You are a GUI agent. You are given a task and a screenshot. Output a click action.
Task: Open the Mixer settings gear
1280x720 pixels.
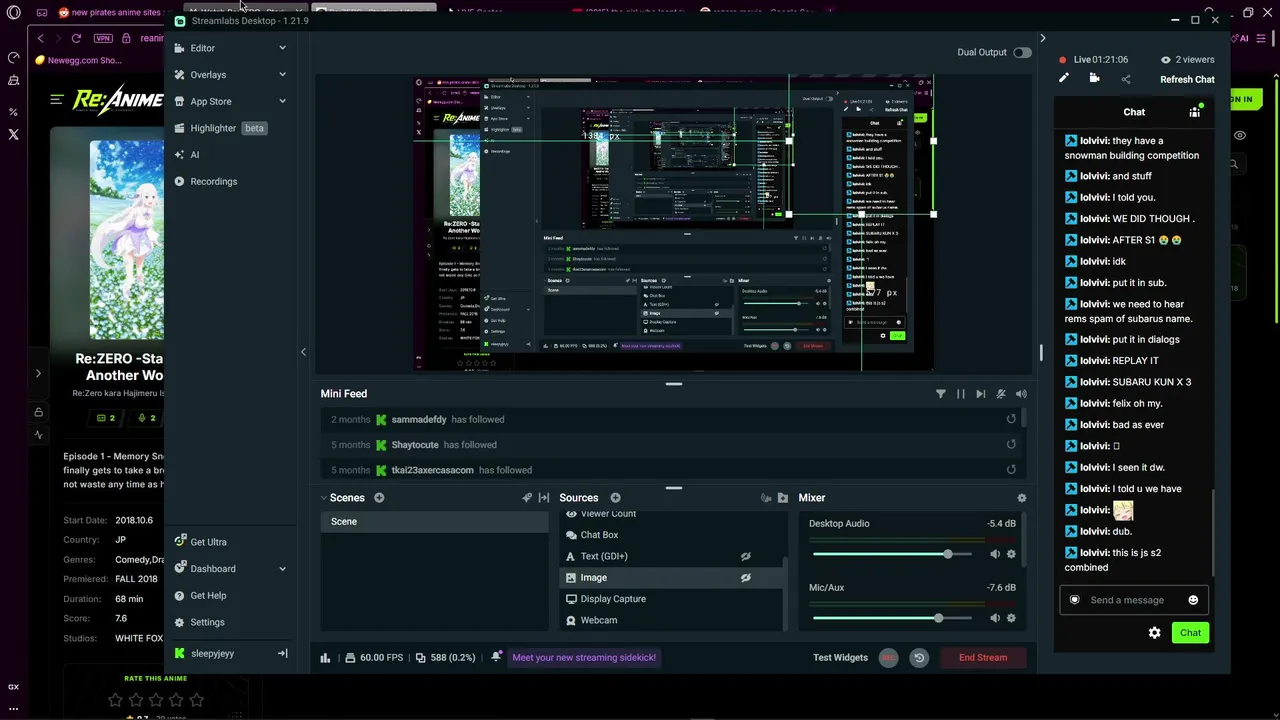[x=1021, y=498]
